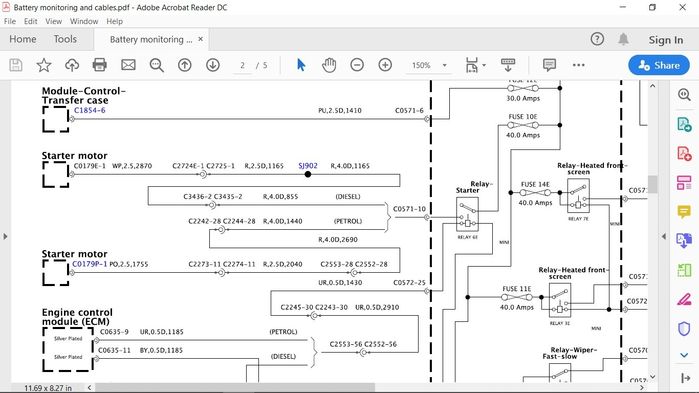Close the Battery monitoring document tab
Image resolution: width=699 pixels, height=393 pixels.
(x=201, y=39)
